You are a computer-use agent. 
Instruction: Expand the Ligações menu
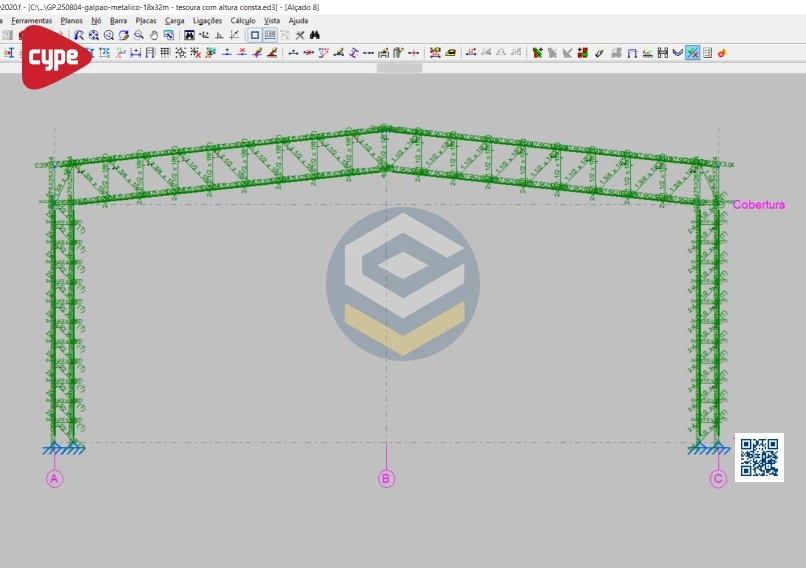coord(207,20)
